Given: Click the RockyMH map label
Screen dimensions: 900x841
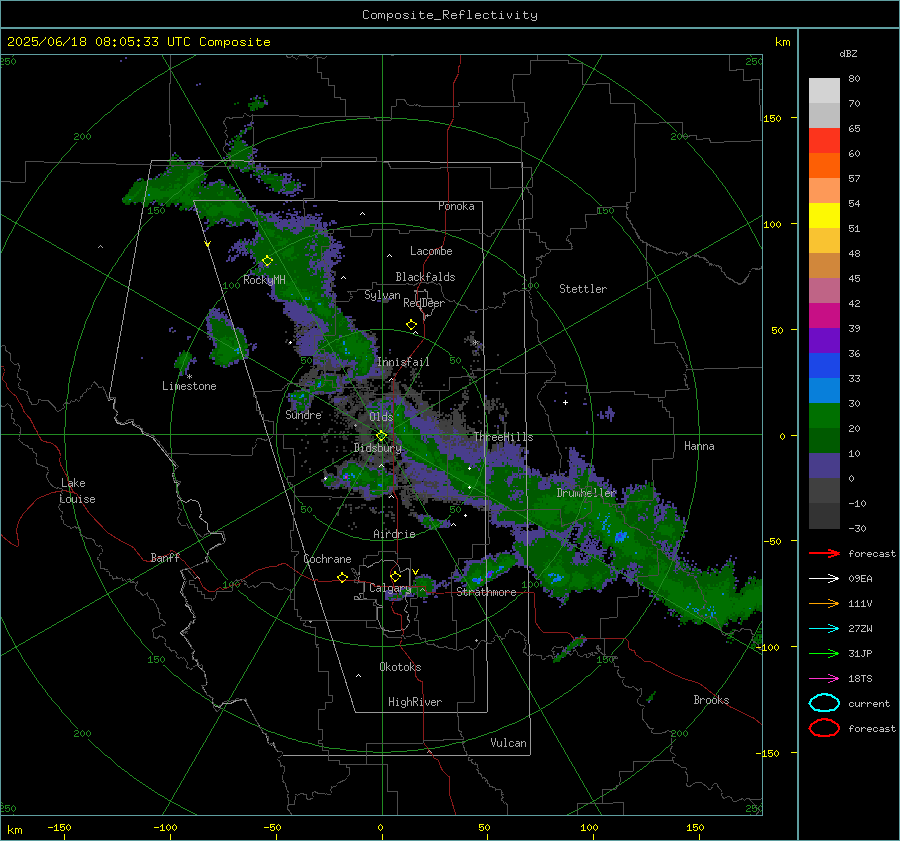Looking at the screenshot, I should point(264,280).
